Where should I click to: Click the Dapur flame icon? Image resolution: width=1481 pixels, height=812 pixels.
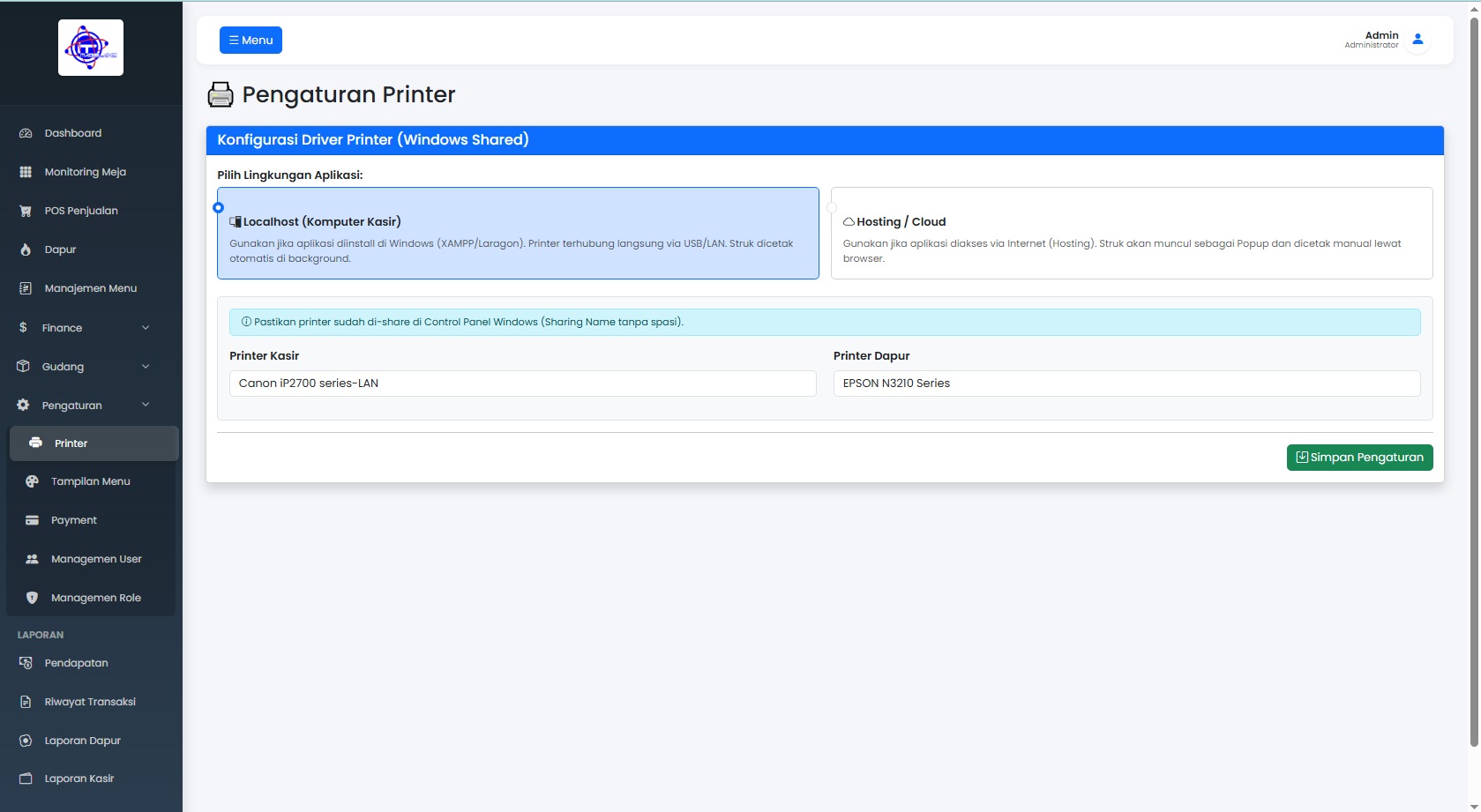tap(26, 250)
